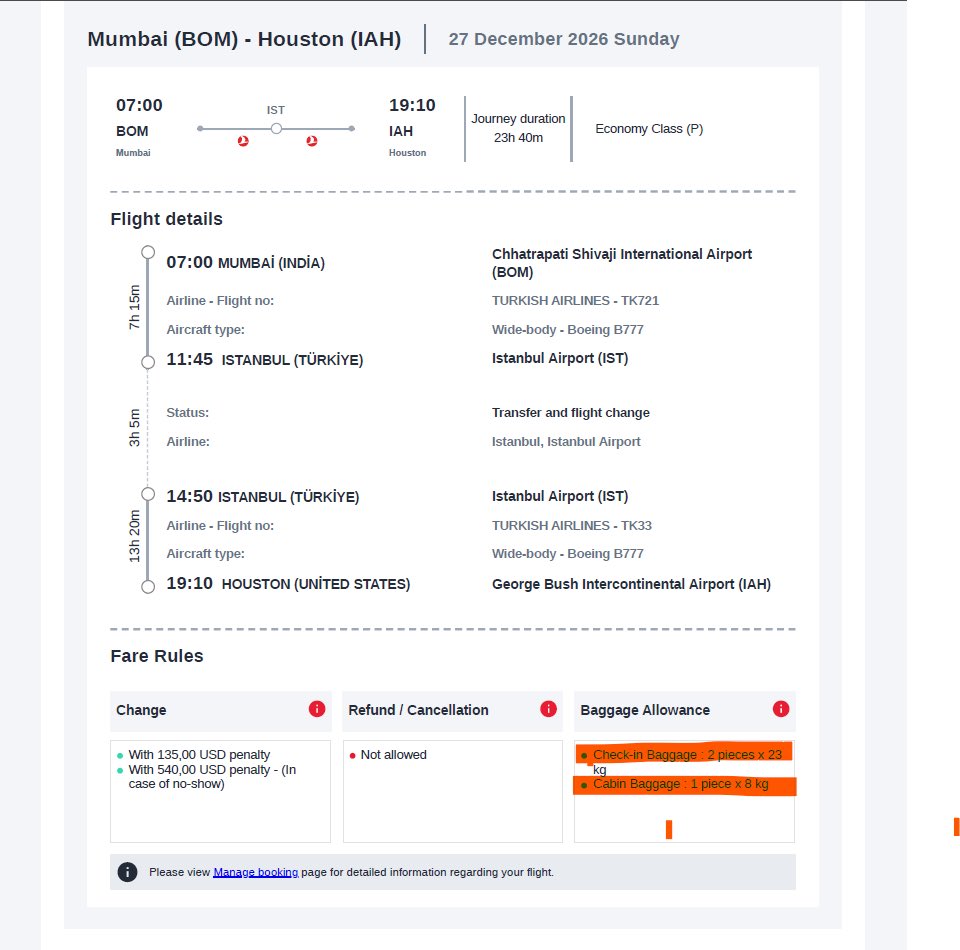
Task: Click 'Chhatrapati Shivaji International Airport (BOM)' text
Action: [622, 263]
